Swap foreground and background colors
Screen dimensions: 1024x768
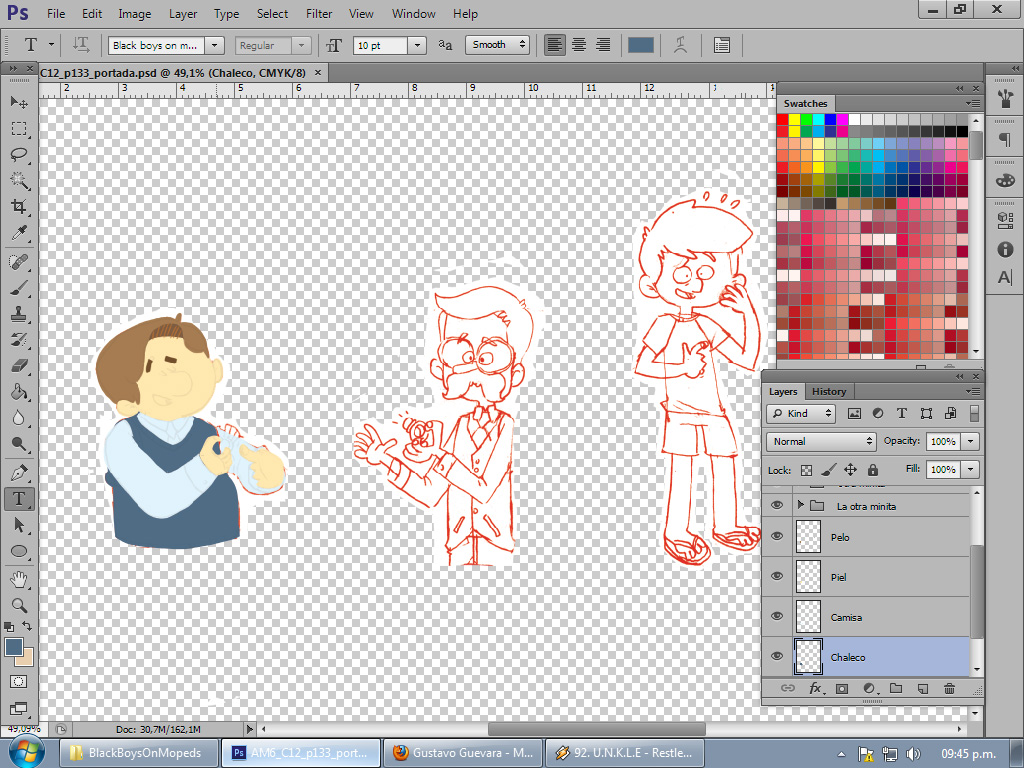click(x=27, y=626)
